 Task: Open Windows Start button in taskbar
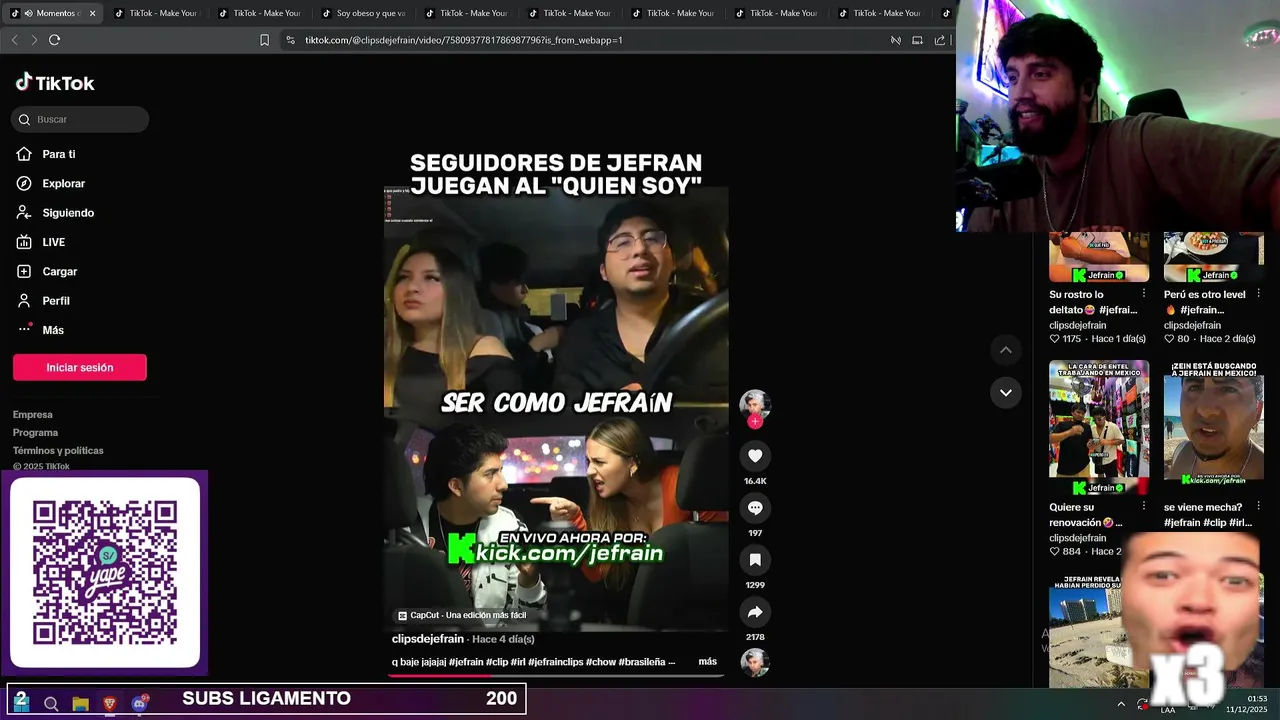point(21,703)
